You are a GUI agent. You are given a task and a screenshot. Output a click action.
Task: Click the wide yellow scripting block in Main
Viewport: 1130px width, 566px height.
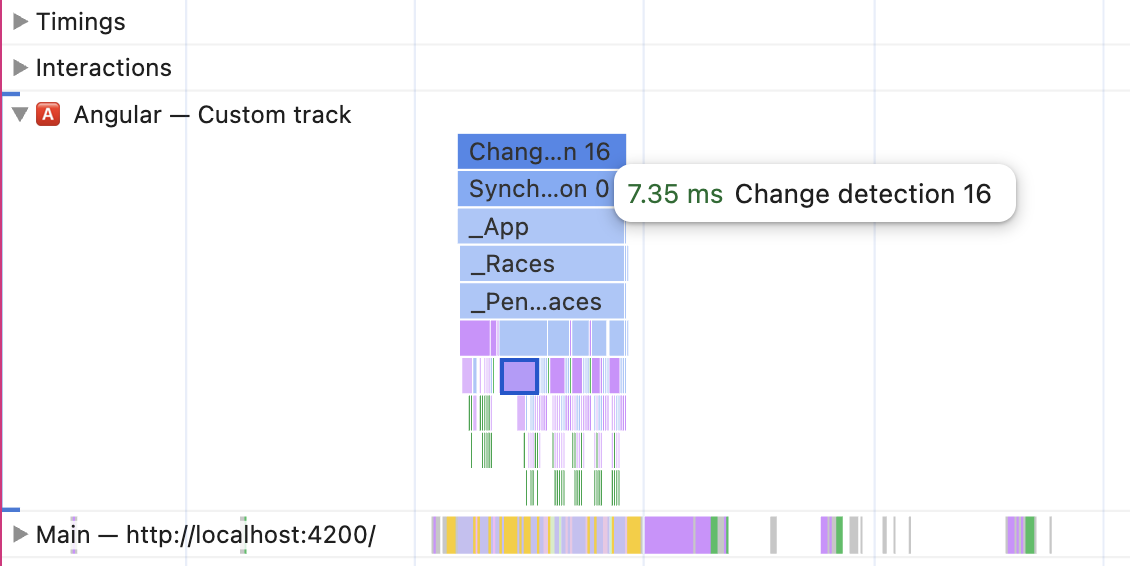click(x=508, y=535)
